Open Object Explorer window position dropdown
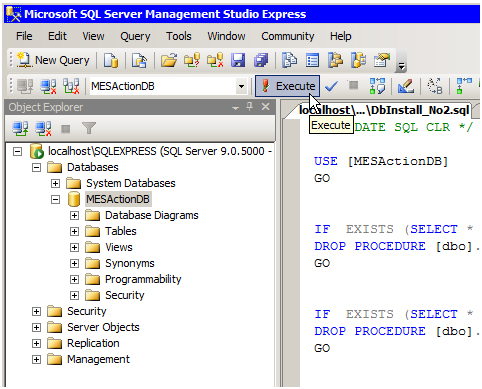 [236, 108]
